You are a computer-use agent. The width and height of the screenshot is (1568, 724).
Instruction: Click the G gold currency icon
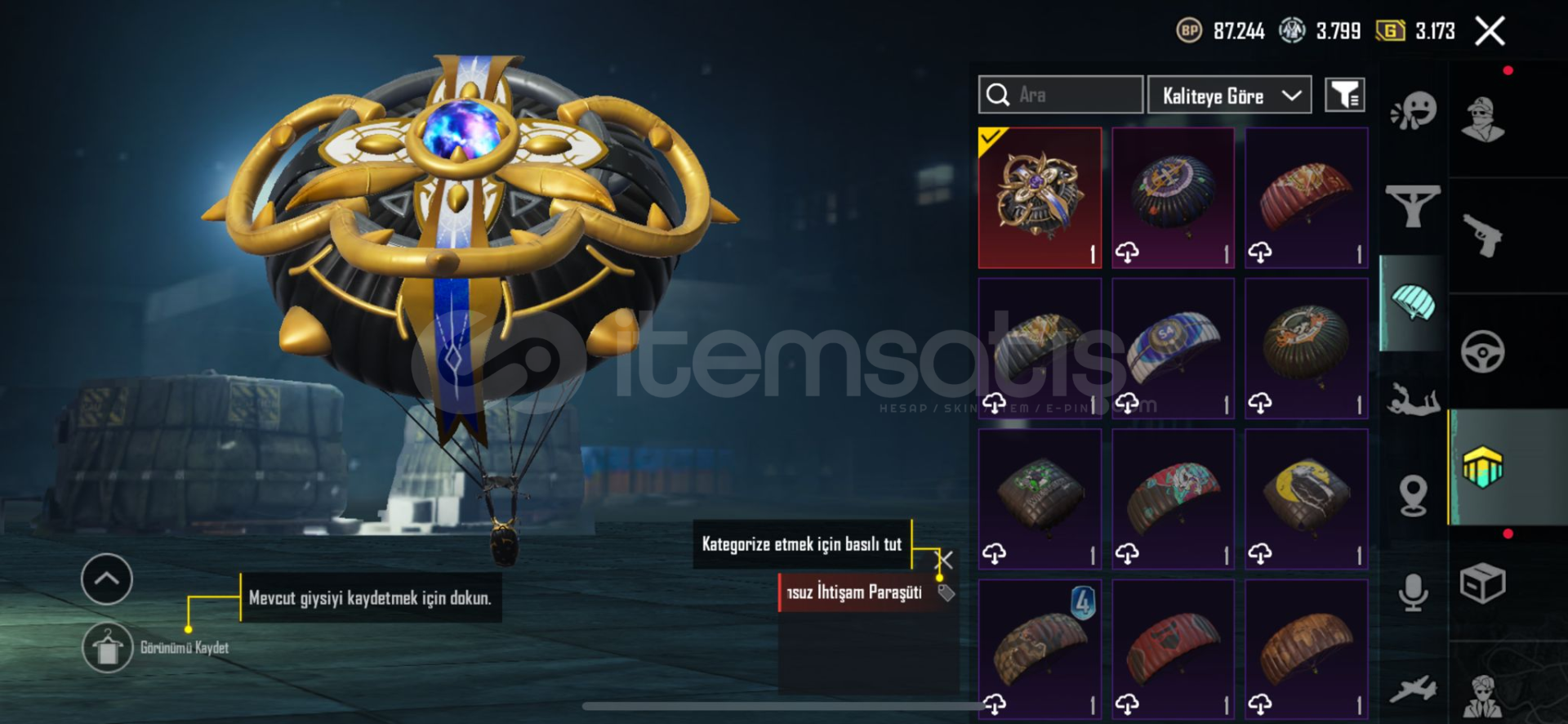tap(1390, 31)
